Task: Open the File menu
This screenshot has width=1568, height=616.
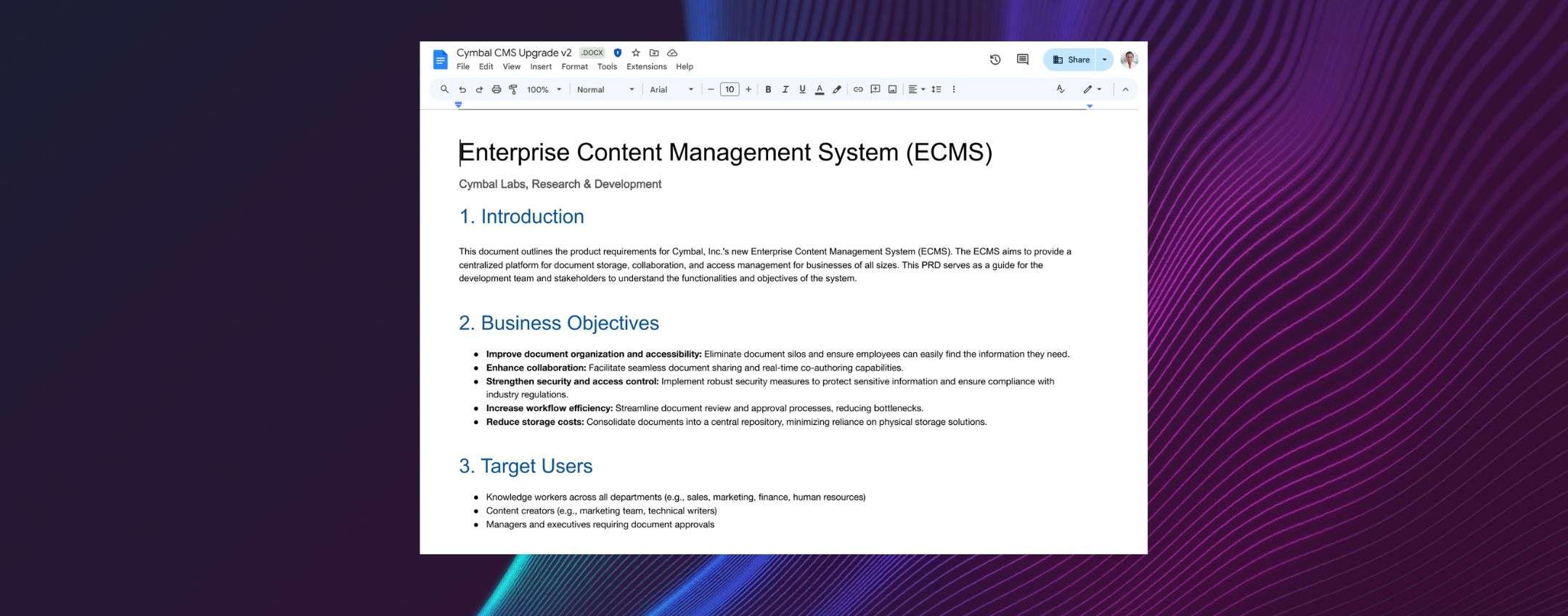Action: pyautogui.click(x=463, y=67)
